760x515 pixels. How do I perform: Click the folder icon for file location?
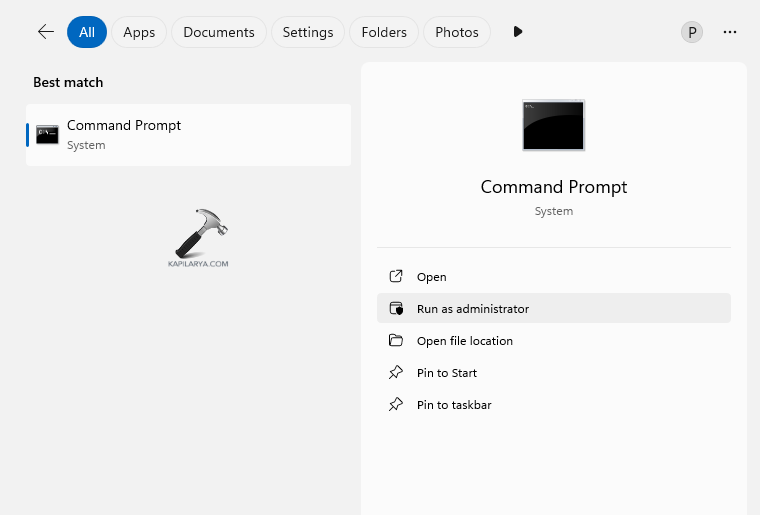tap(396, 341)
